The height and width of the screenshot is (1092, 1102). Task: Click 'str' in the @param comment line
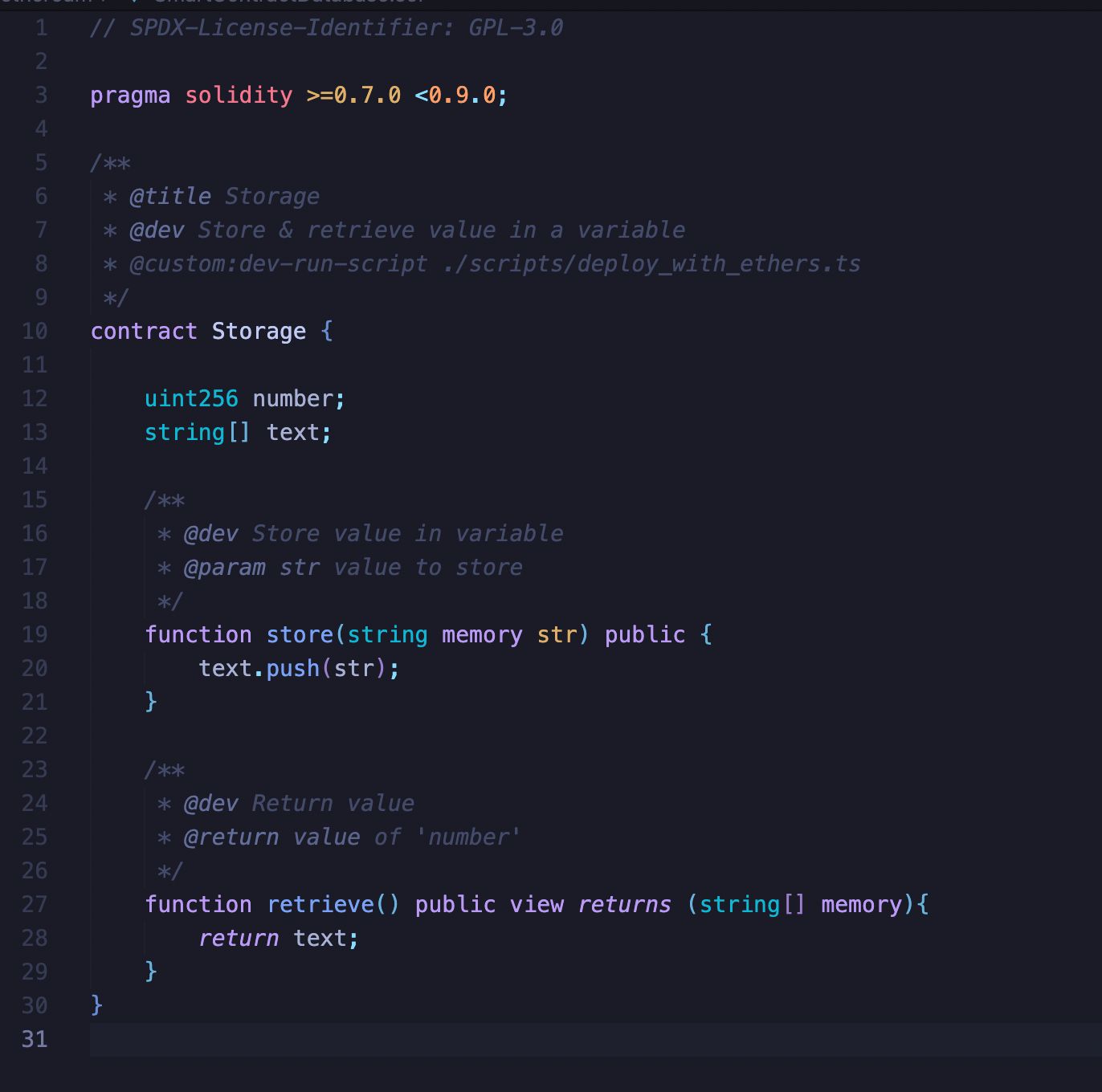tap(300, 568)
